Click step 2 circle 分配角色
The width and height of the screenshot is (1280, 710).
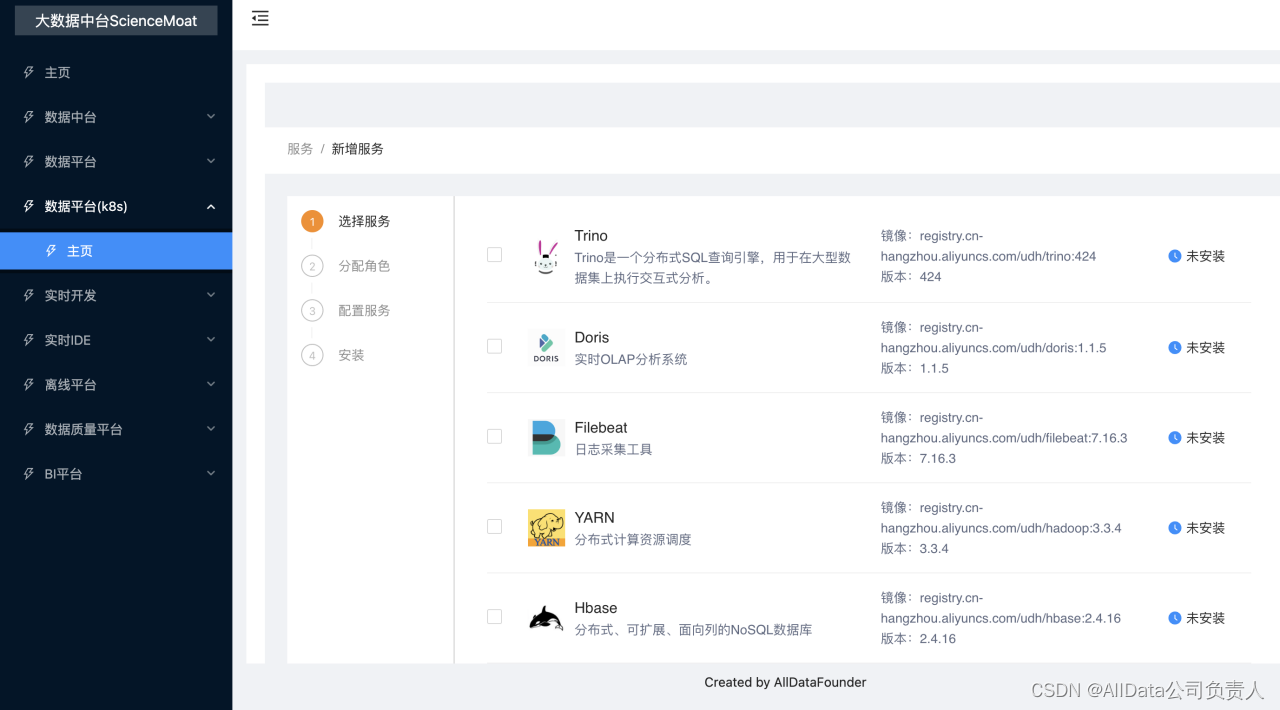pyautogui.click(x=312, y=266)
